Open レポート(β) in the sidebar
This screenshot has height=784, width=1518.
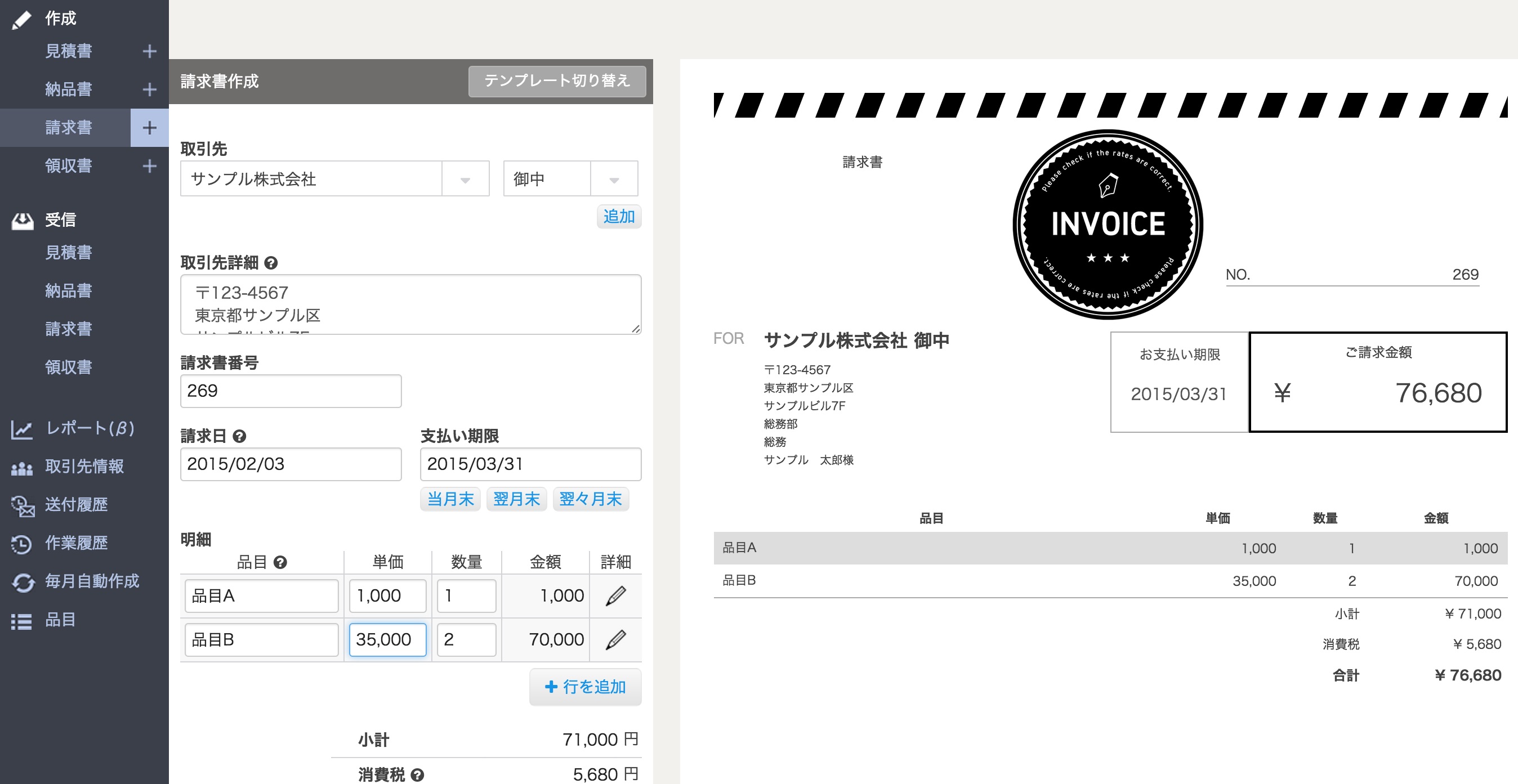(x=90, y=428)
